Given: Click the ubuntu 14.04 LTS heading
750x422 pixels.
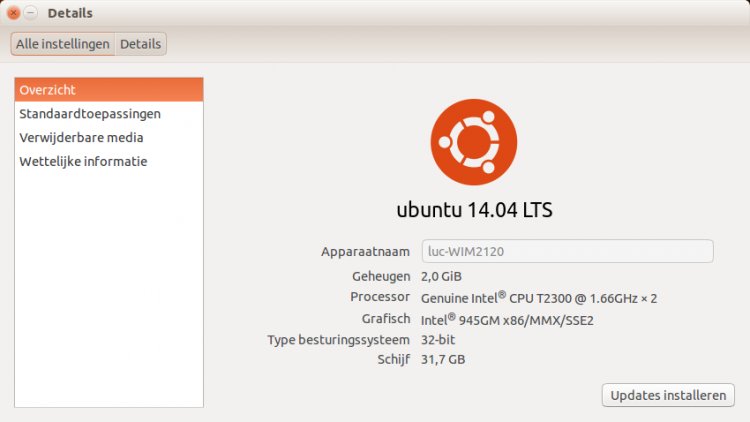Looking at the screenshot, I should (474, 210).
